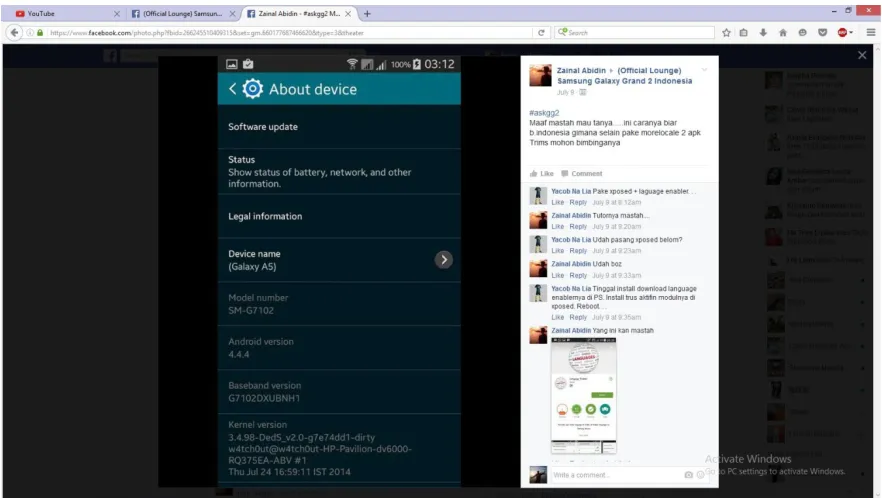
Task: Click the Write a comment field
Action: (x=616, y=475)
